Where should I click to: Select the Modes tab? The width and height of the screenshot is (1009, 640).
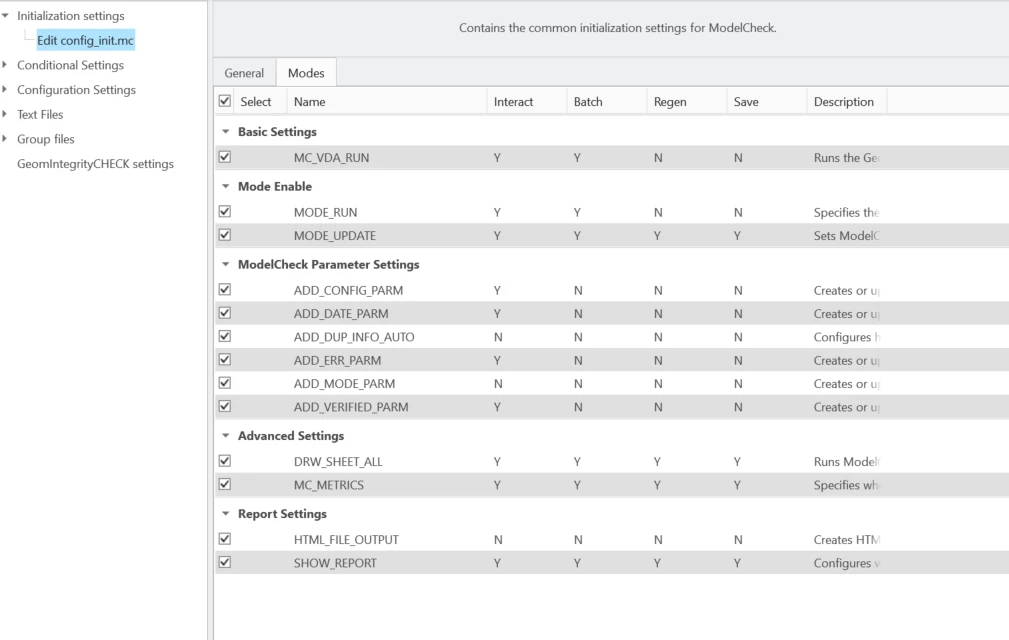click(x=306, y=73)
